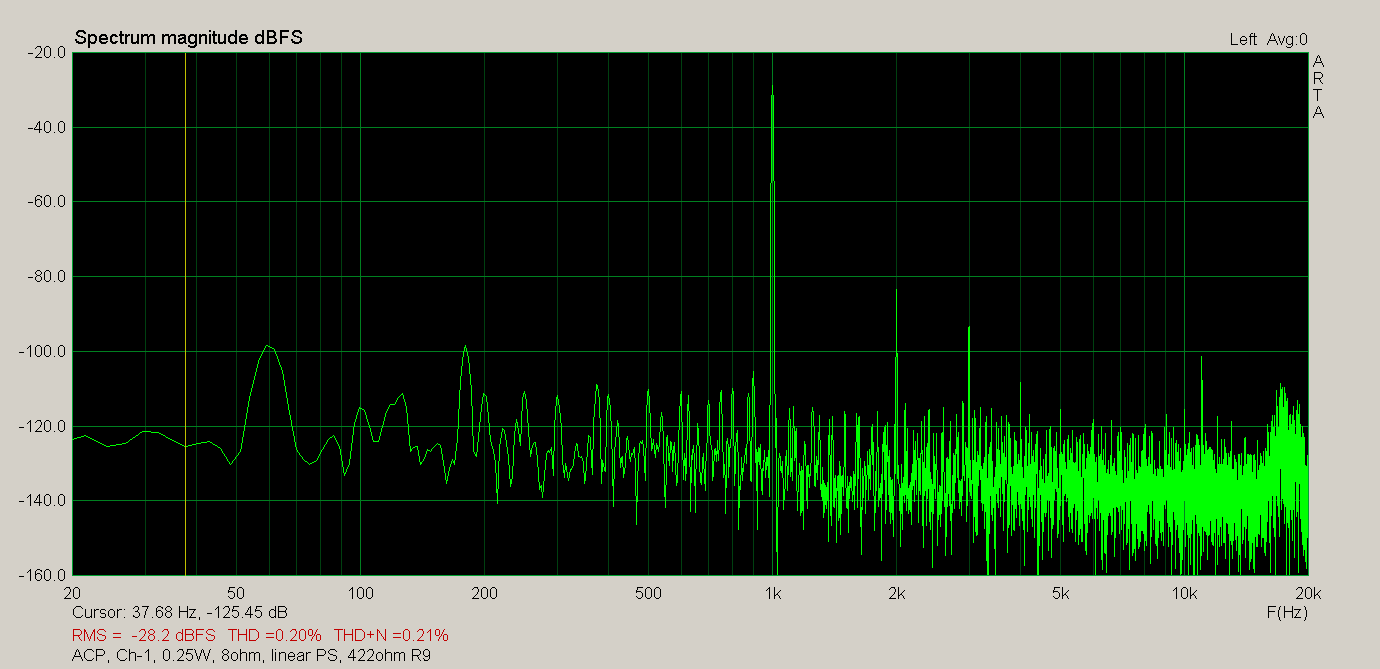Click the 180 Hz hum harmonic peak
This screenshot has height=669, width=1380.
465,347
